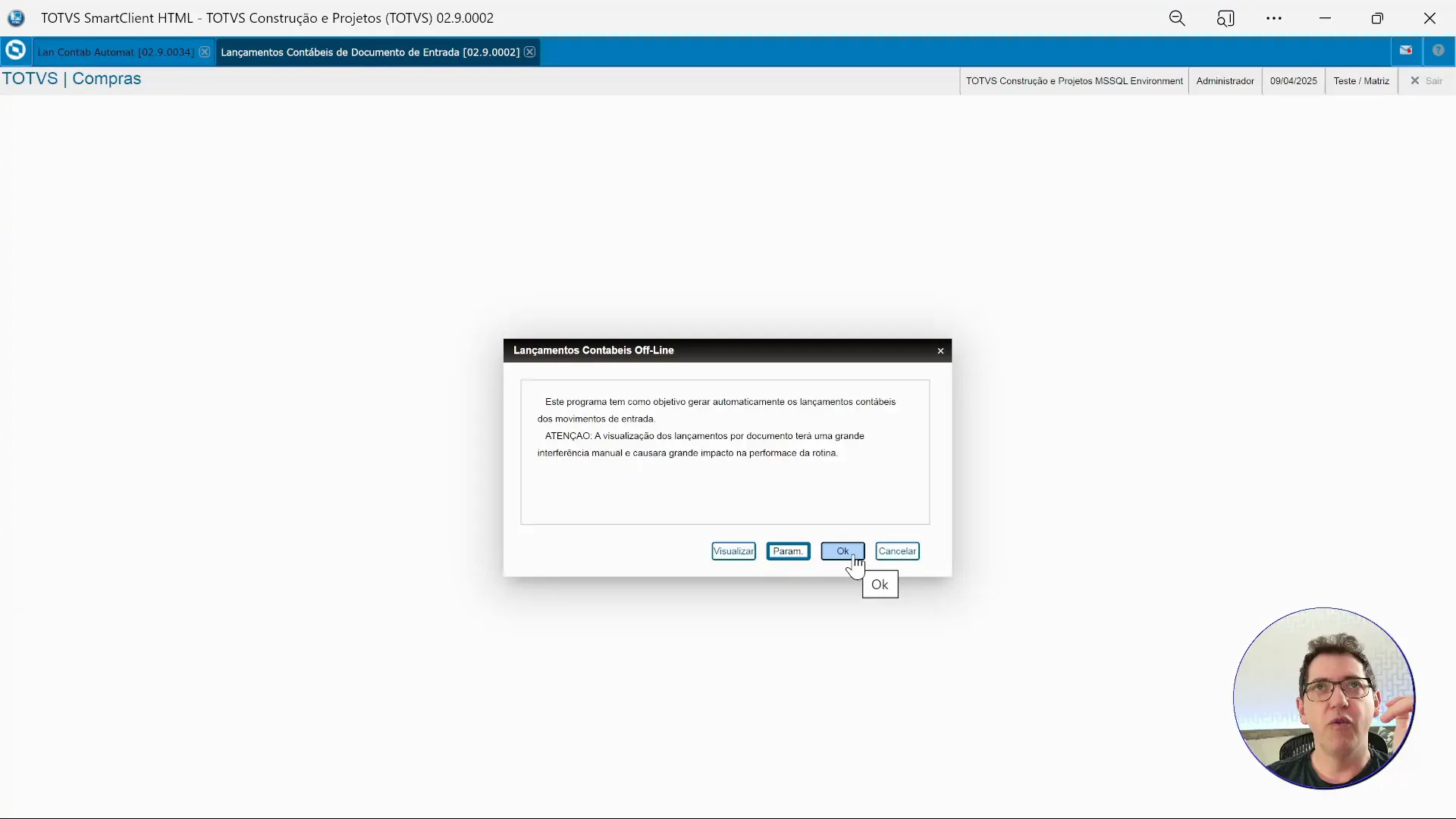Close the Lan Contab Automat tab

click(x=205, y=52)
